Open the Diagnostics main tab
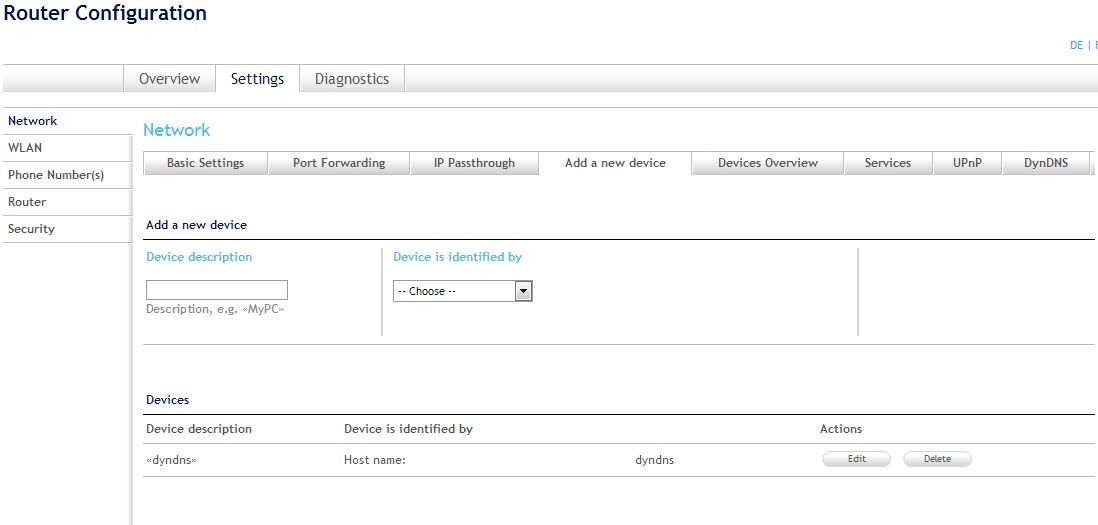This screenshot has width=1098, height=525. [x=351, y=79]
